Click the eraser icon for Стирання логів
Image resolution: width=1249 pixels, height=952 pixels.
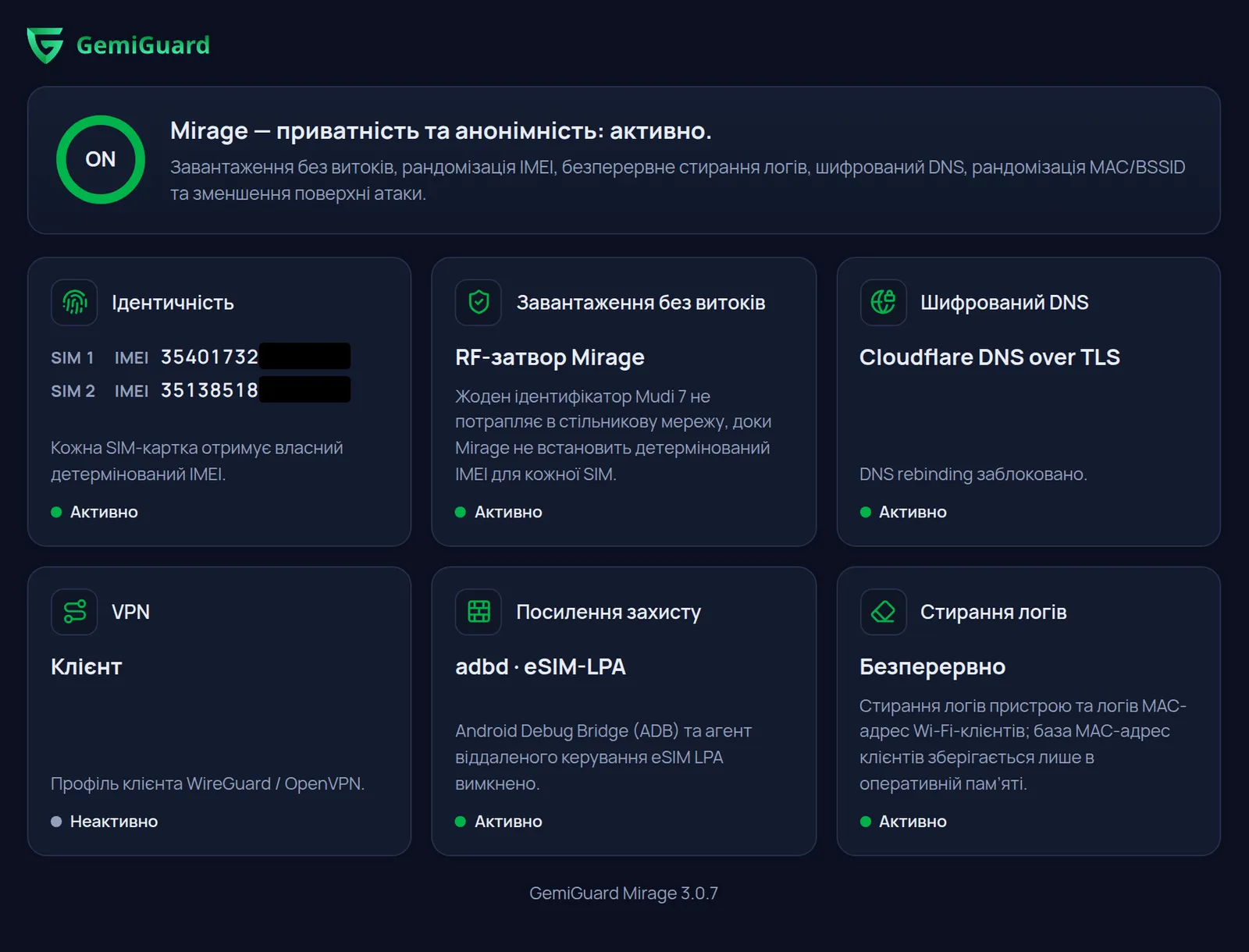click(x=883, y=612)
